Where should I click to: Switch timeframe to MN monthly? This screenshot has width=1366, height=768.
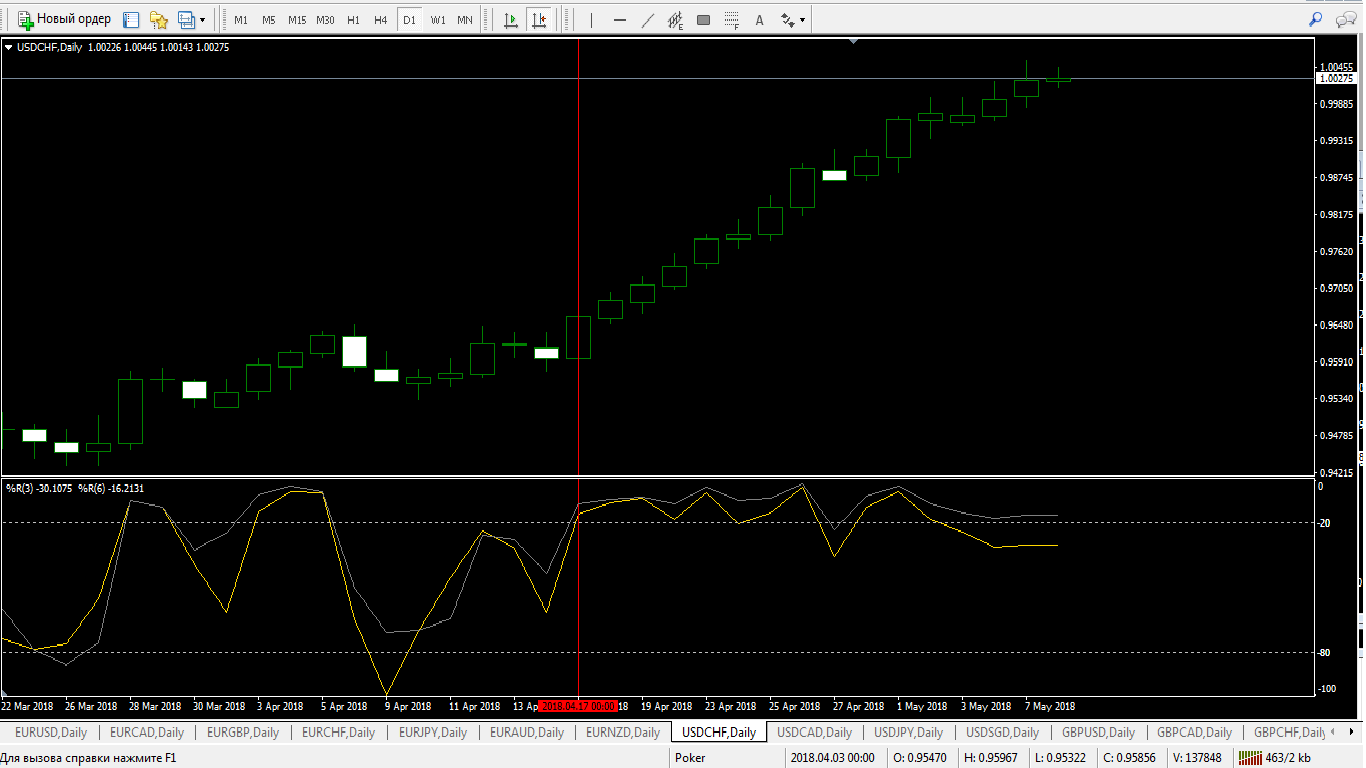tap(465, 20)
